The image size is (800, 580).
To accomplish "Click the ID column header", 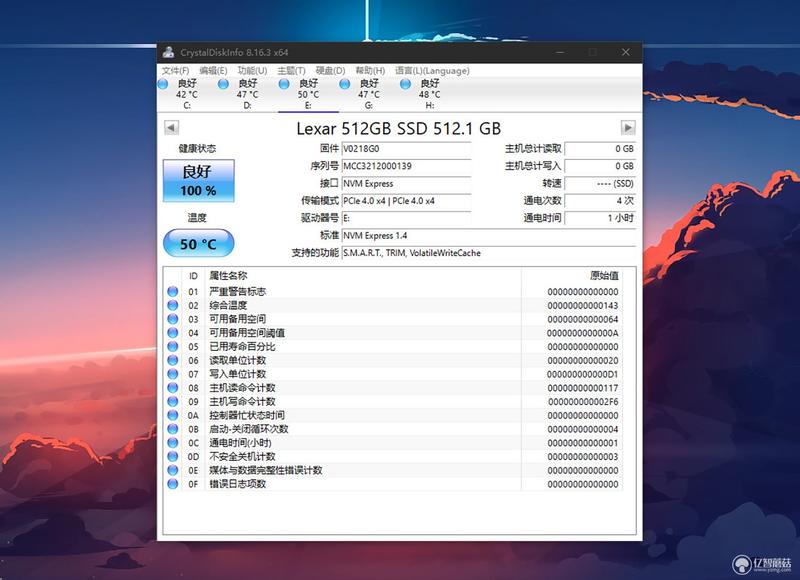I will point(193,276).
